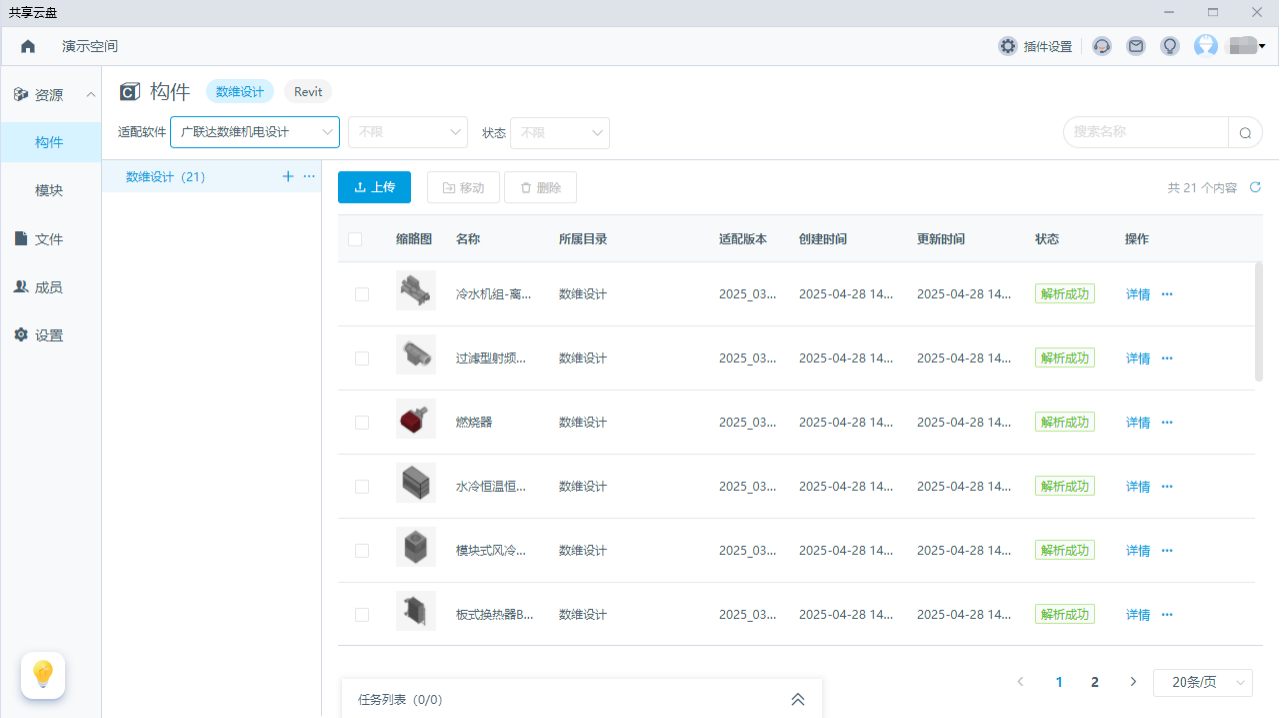This screenshot has height=718, width=1281.
Task: Expand the 任务列表 panel
Action: (797, 699)
